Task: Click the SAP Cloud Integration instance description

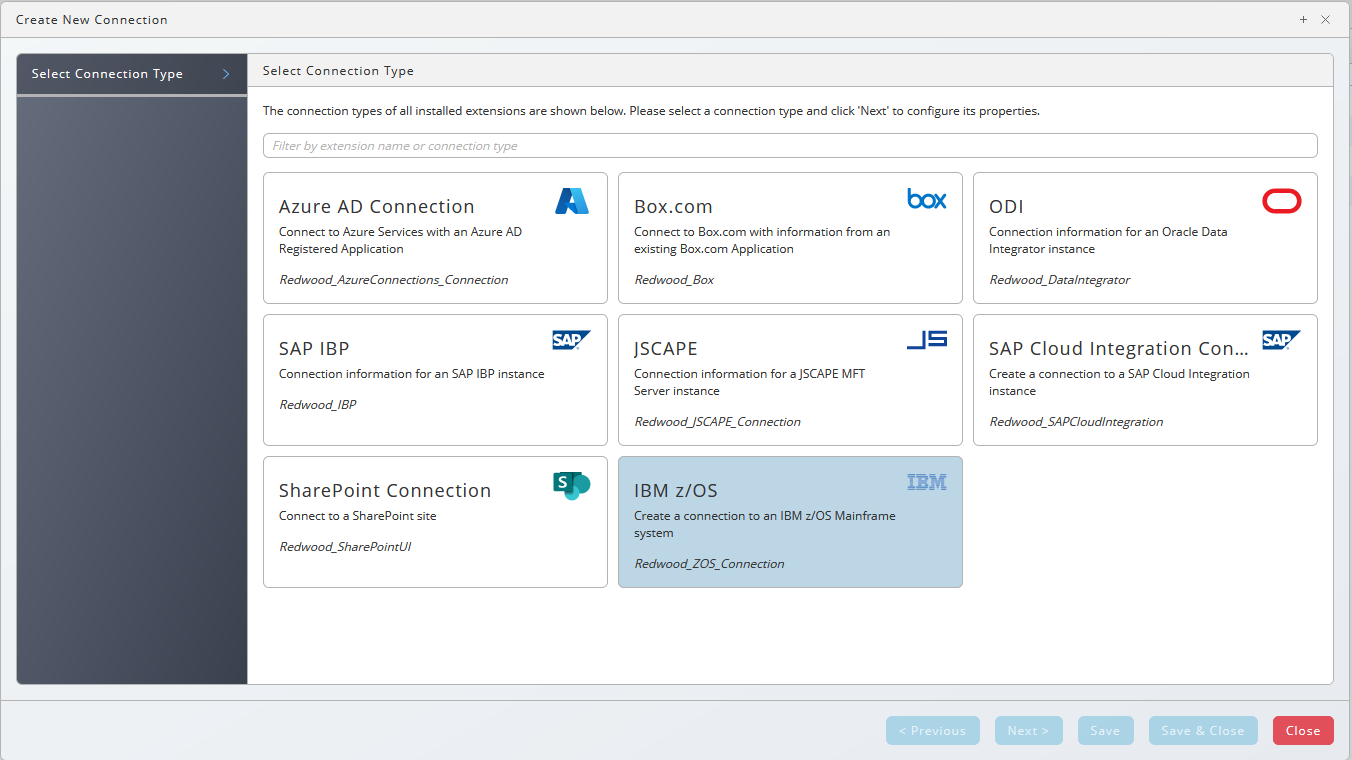Action: tap(1119, 382)
